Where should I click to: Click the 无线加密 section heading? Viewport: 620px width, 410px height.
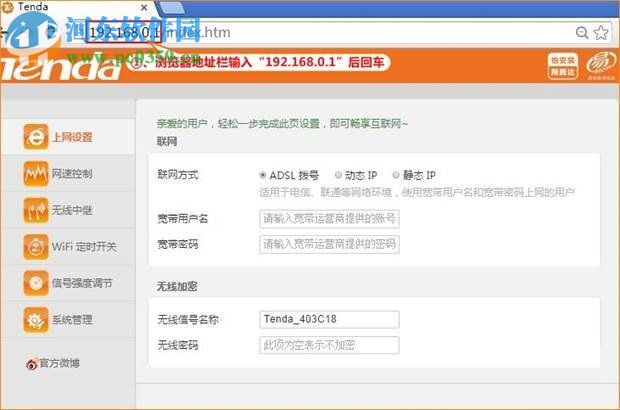pyautogui.click(x=177, y=286)
